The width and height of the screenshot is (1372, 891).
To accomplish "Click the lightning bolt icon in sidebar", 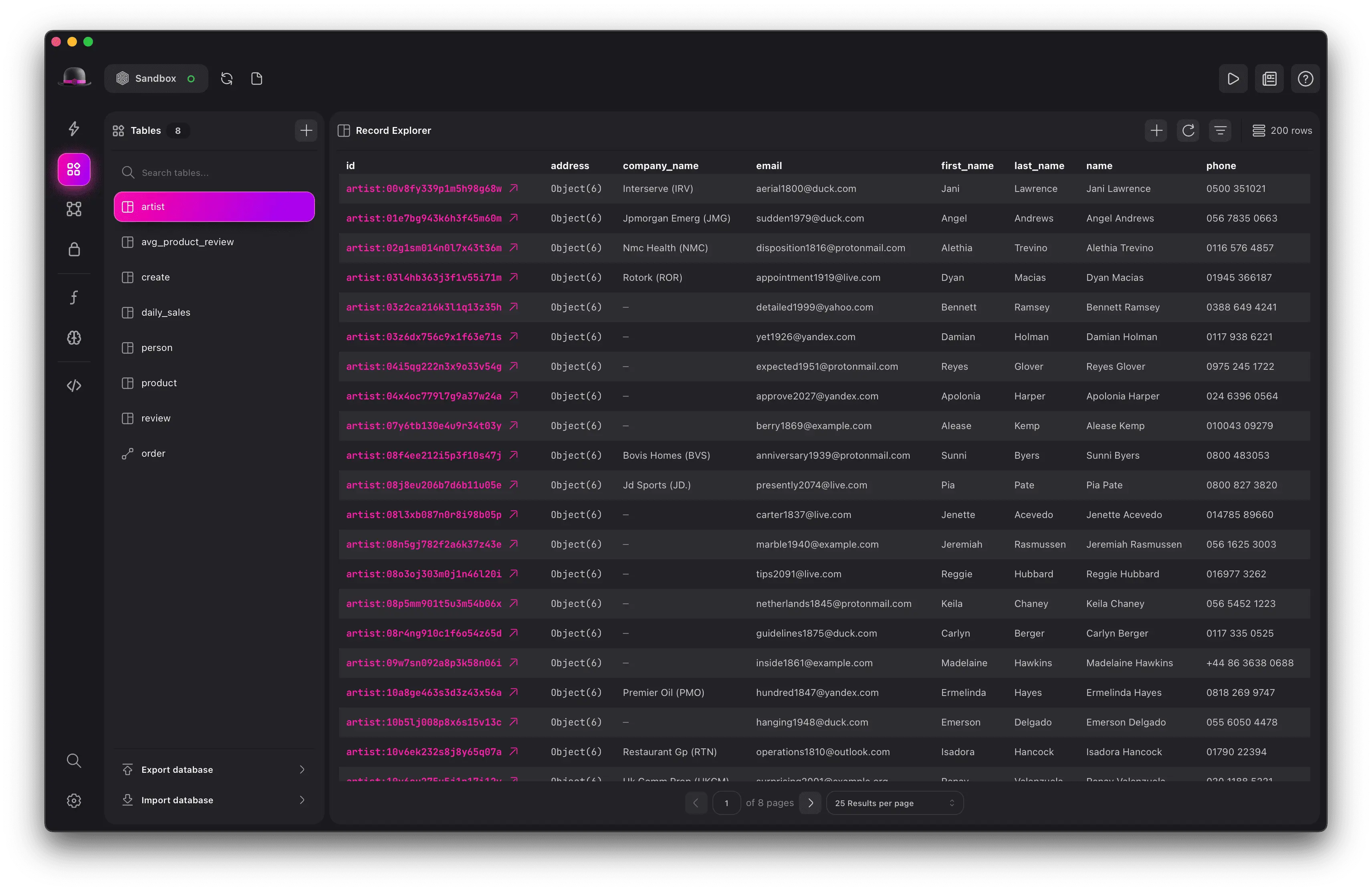I will [75, 130].
